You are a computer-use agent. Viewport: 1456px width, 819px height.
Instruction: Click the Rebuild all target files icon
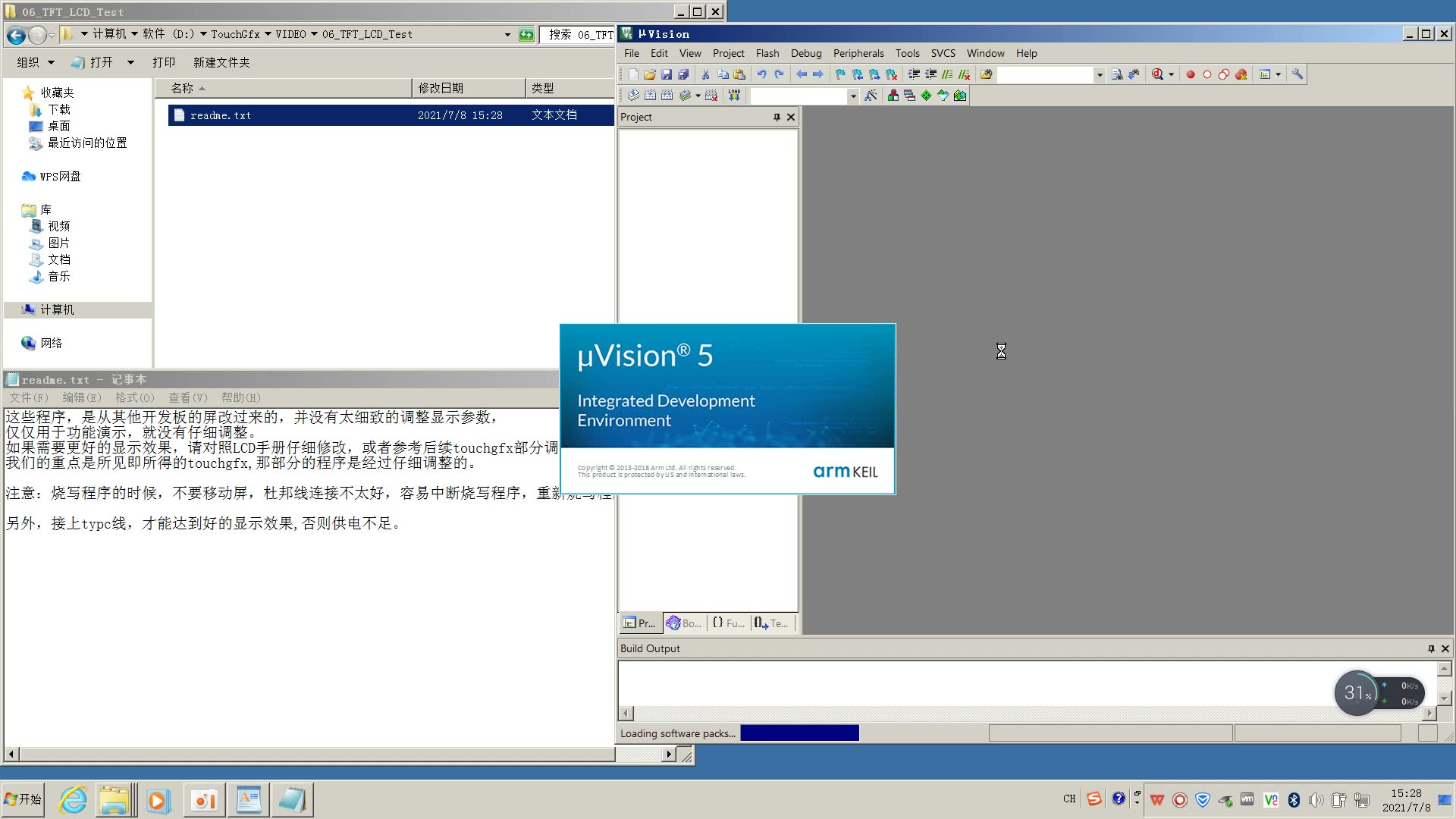[667, 96]
